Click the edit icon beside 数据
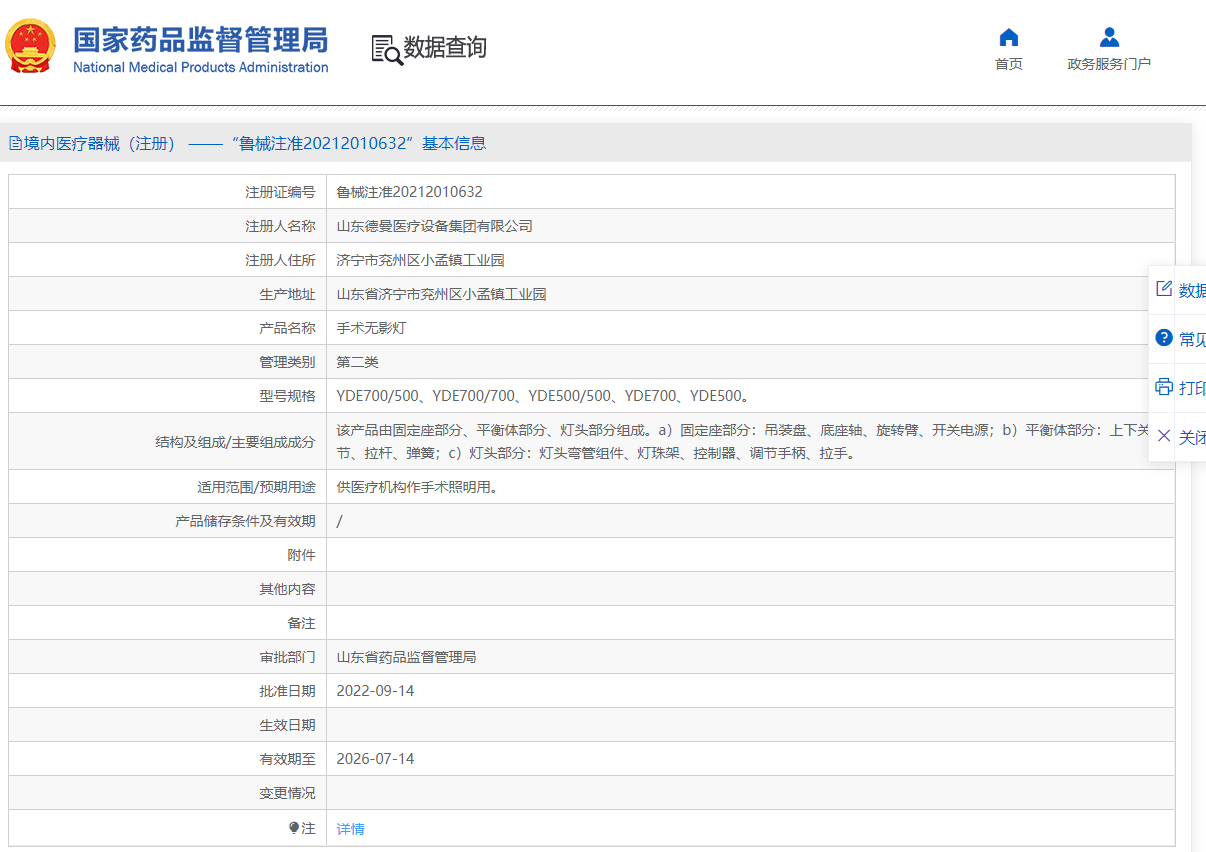The height and width of the screenshot is (852, 1206). 1163,289
